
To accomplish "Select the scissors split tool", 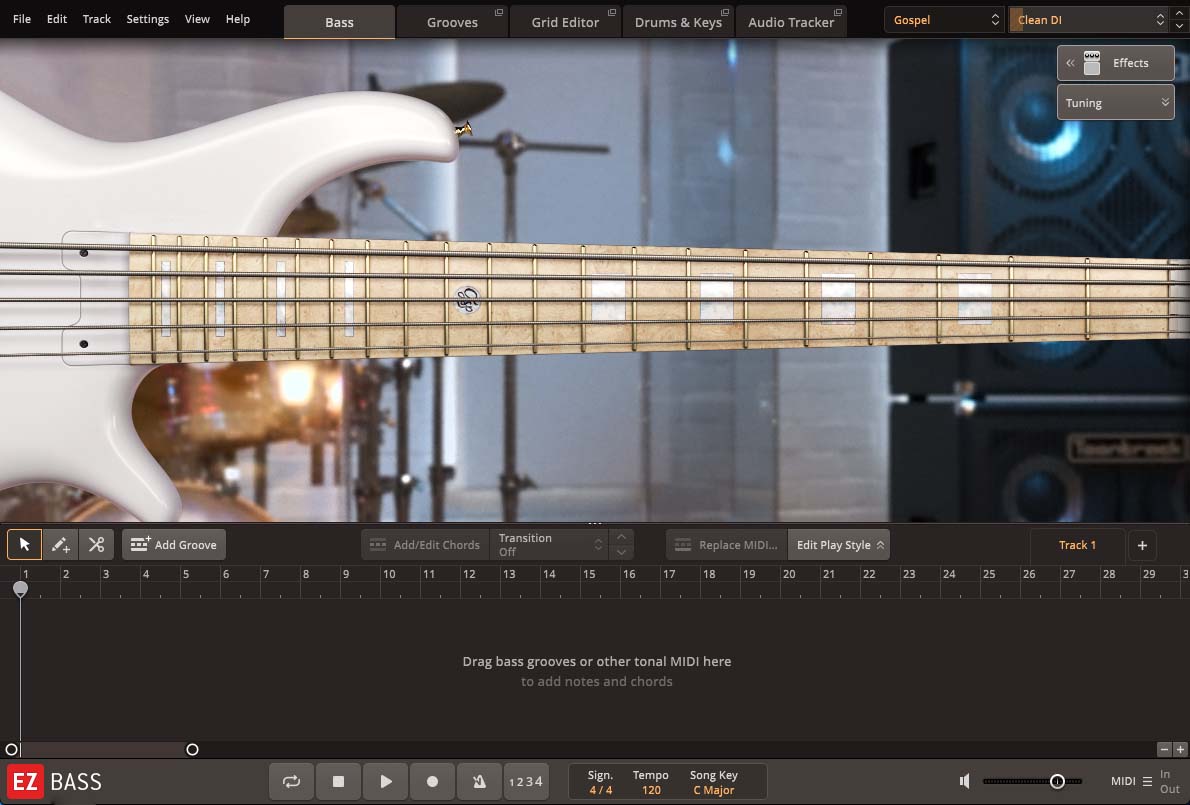I will click(96, 544).
